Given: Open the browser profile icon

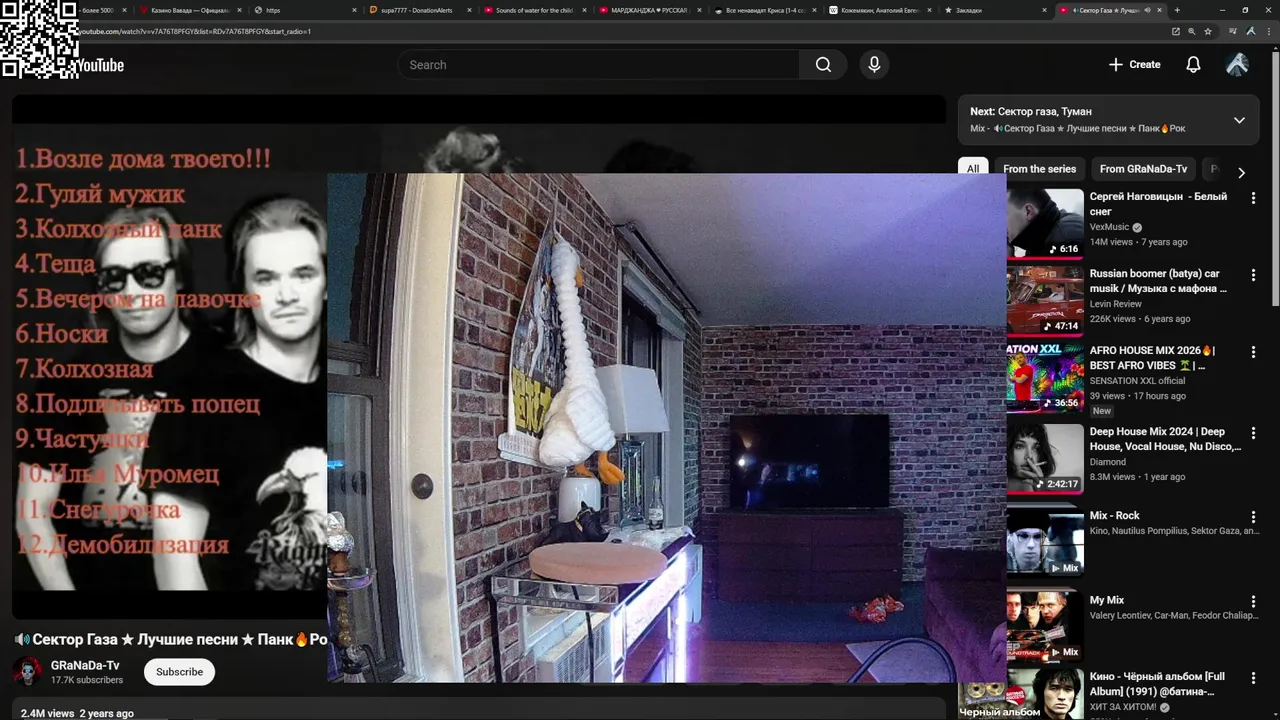Looking at the screenshot, I should click(x=1251, y=31).
